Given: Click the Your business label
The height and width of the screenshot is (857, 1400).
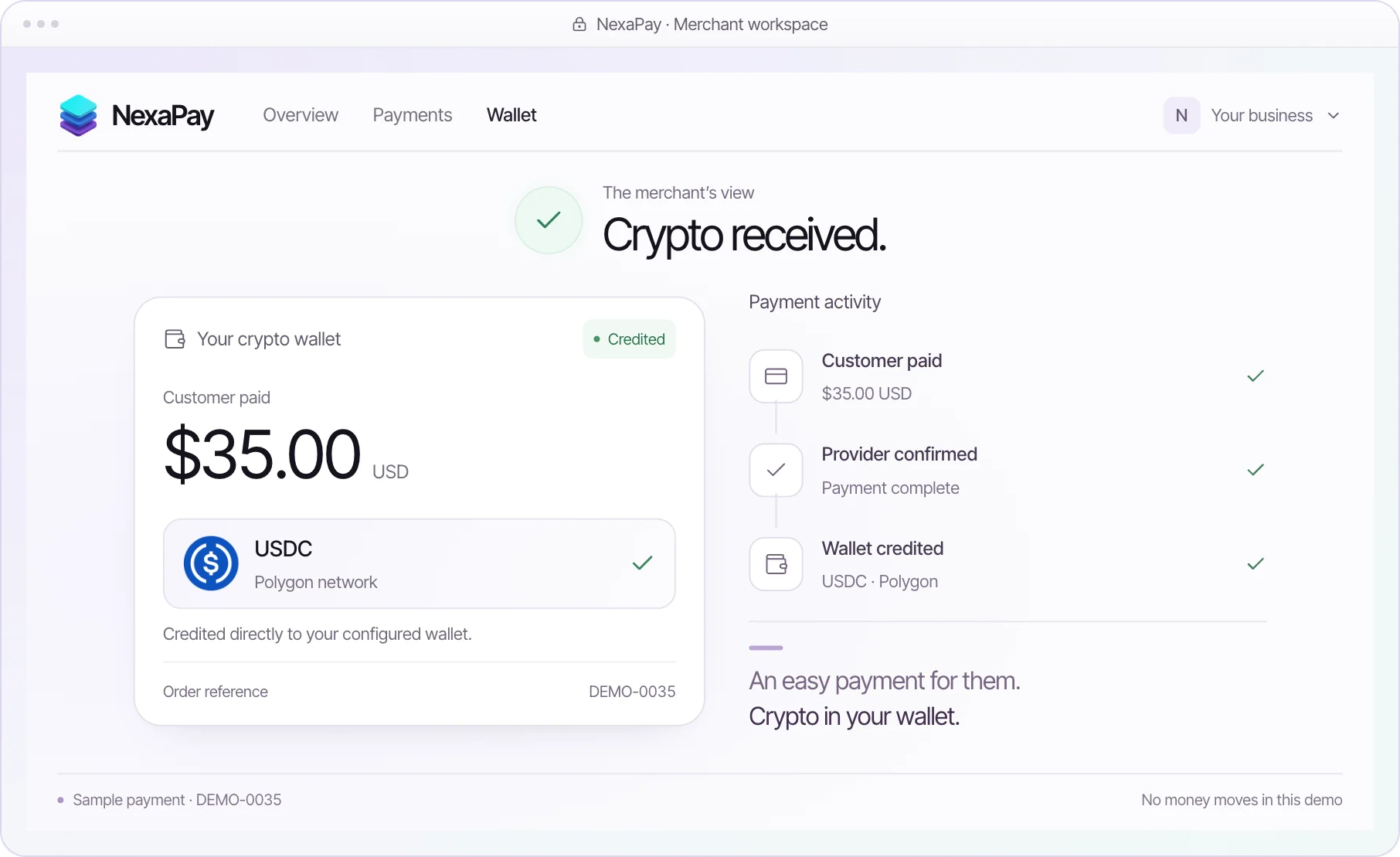Looking at the screenshot, I should (x=1262, y=116).
